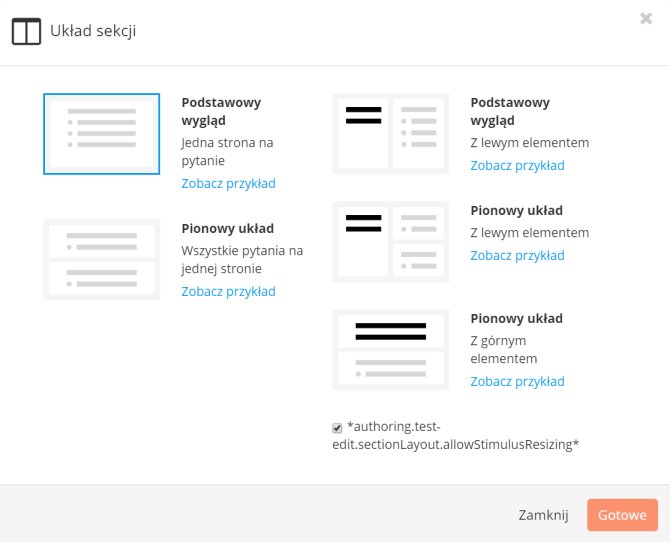Pick vertical layout with left element thumbnail
Image resolution: width=670 pixels, height=542 pixels.
(391, 242)
